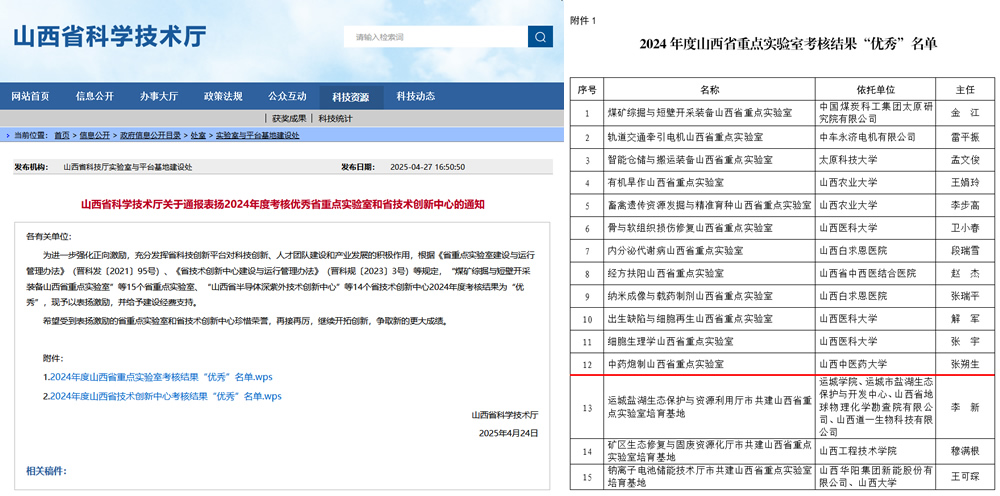Open 政府信息公开目录 breadcrumb link
The height and width of the screenshot is (496, 1000).
coord(150,135)
